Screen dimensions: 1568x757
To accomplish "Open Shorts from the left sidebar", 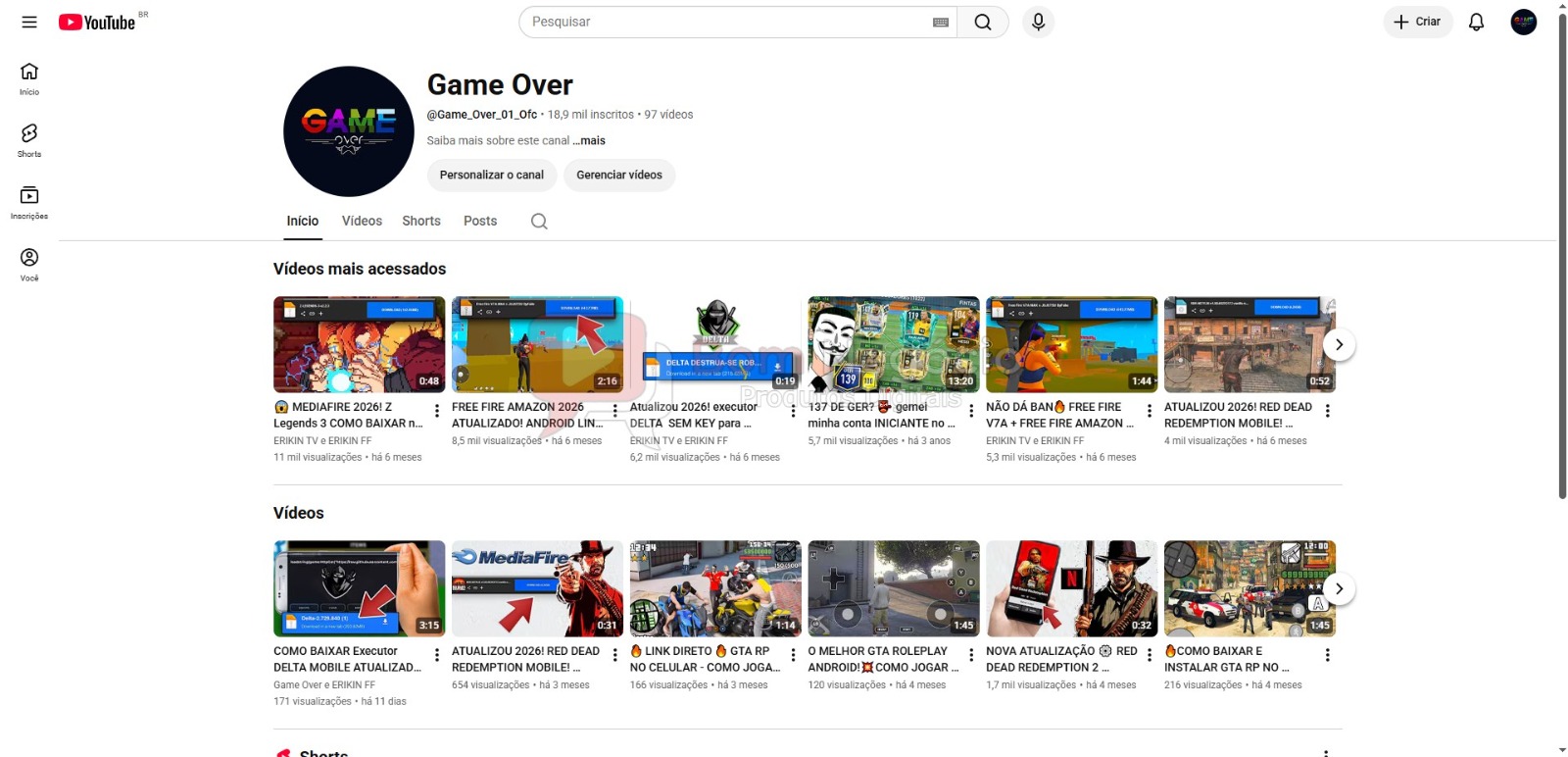I will pyautogui.click(x=29, y=140).
